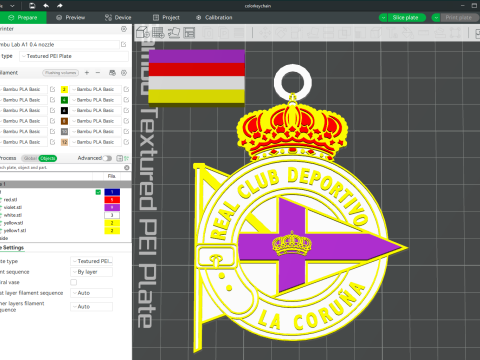Viewport: 480px width, 360px height.
Task: Click filament 12 tan color swatch
Action: (x=64, y=142)
